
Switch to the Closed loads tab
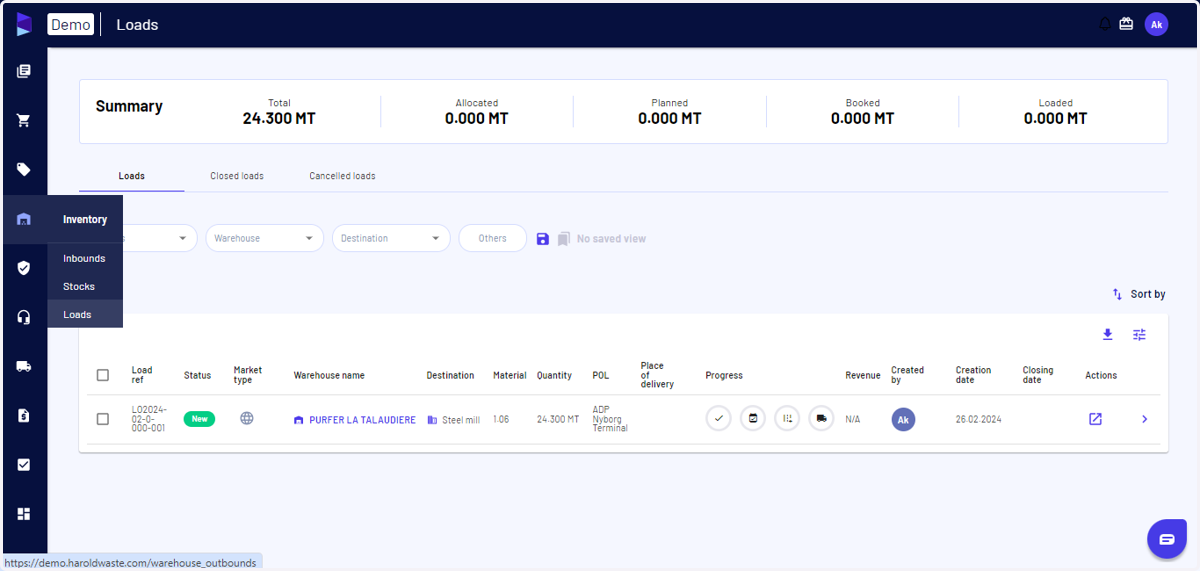coord(237,176)
